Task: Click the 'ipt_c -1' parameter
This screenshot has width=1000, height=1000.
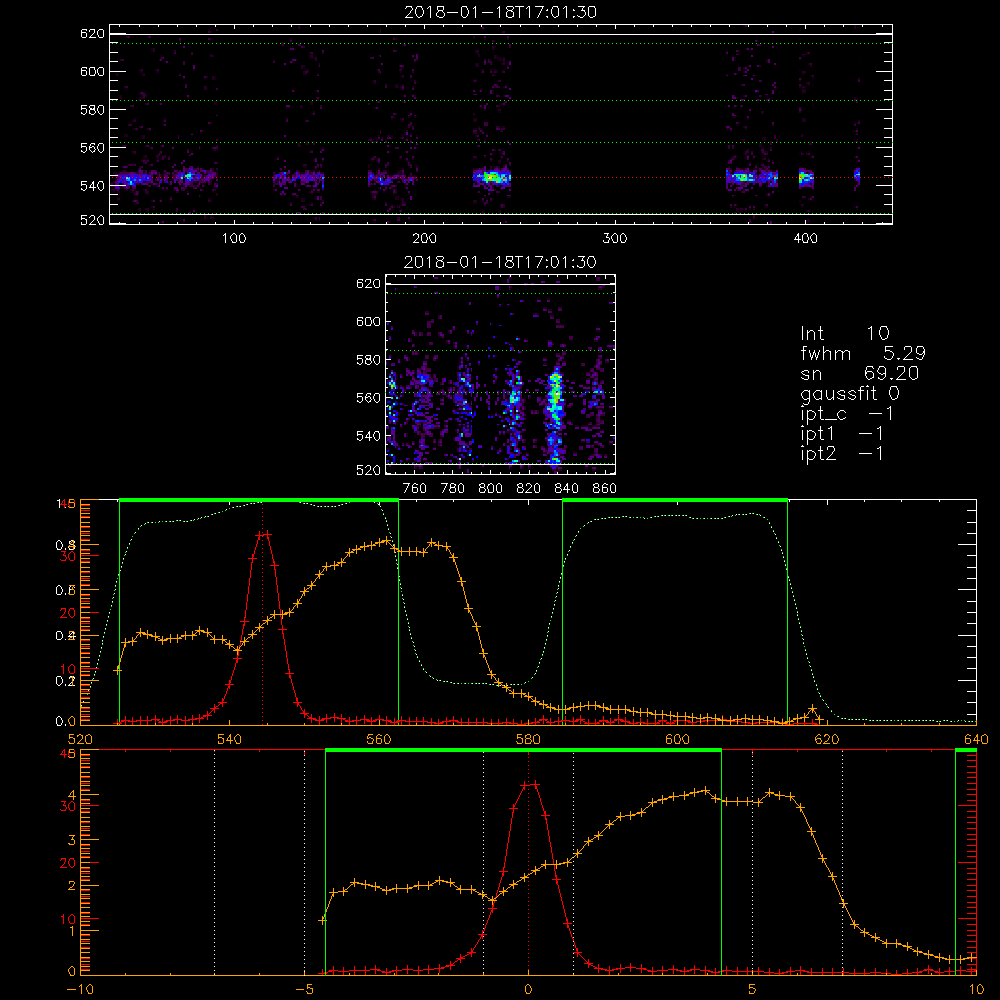Action: (847, 414)
